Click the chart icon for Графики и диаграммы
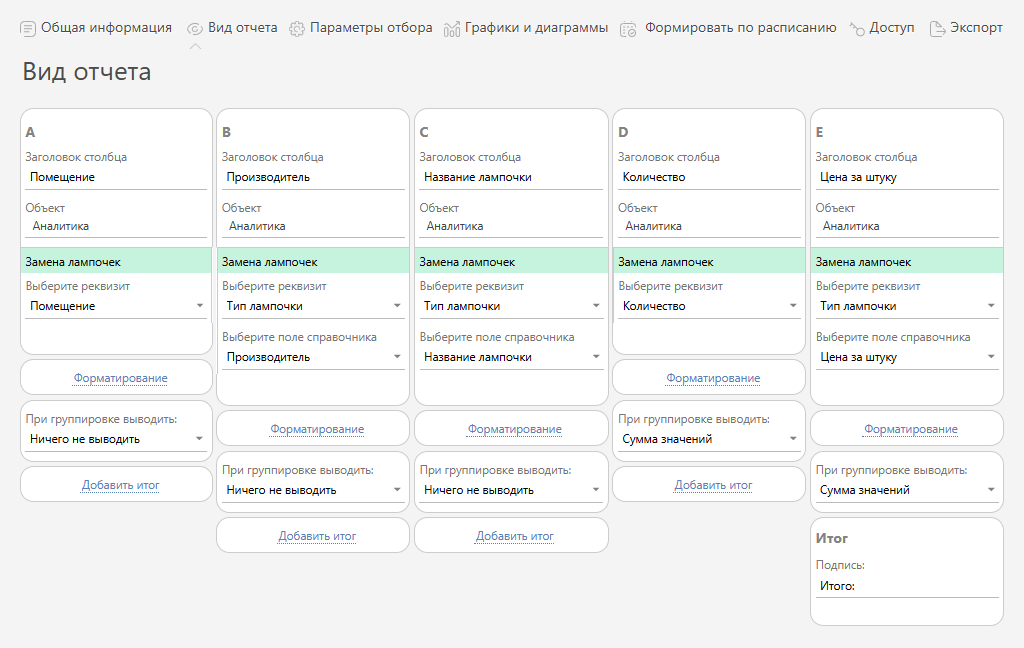 click(x=452, y=29)
